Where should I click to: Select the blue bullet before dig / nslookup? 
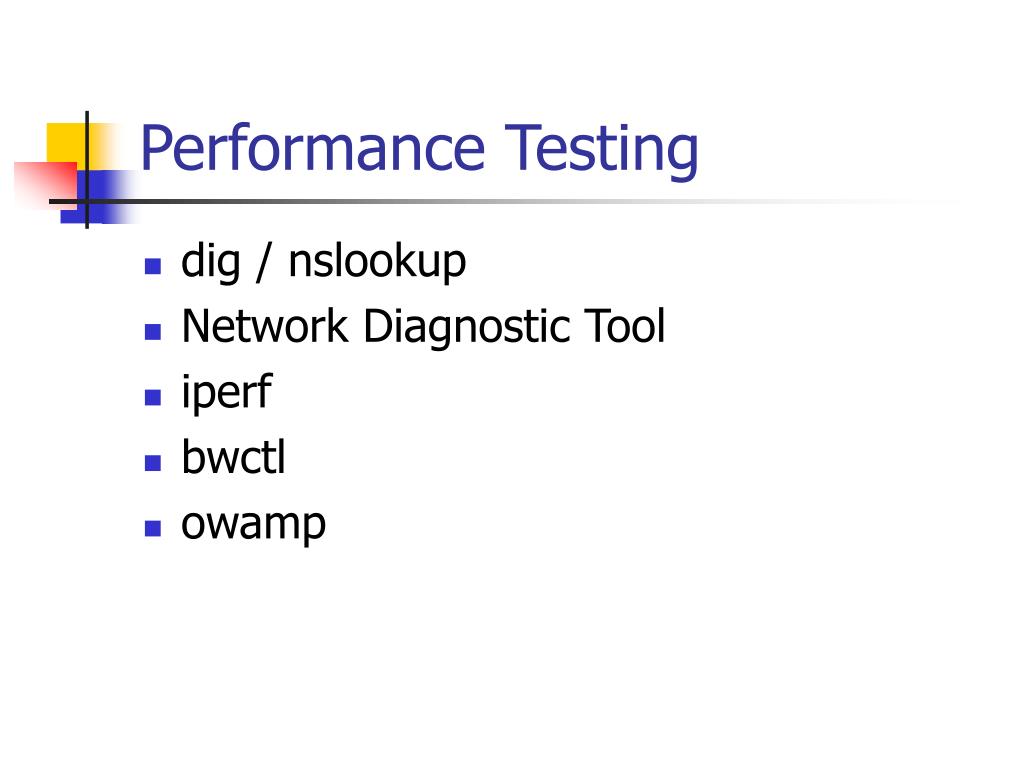pyautogui.click(x=153, y=266)
